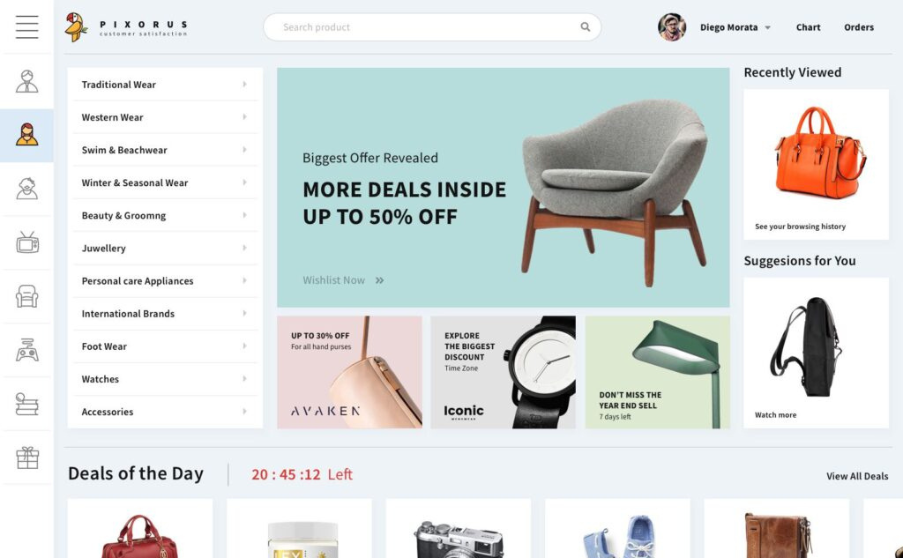
Task: Open the TV electronics sidebar icon
Action: (x=27, y=242)
